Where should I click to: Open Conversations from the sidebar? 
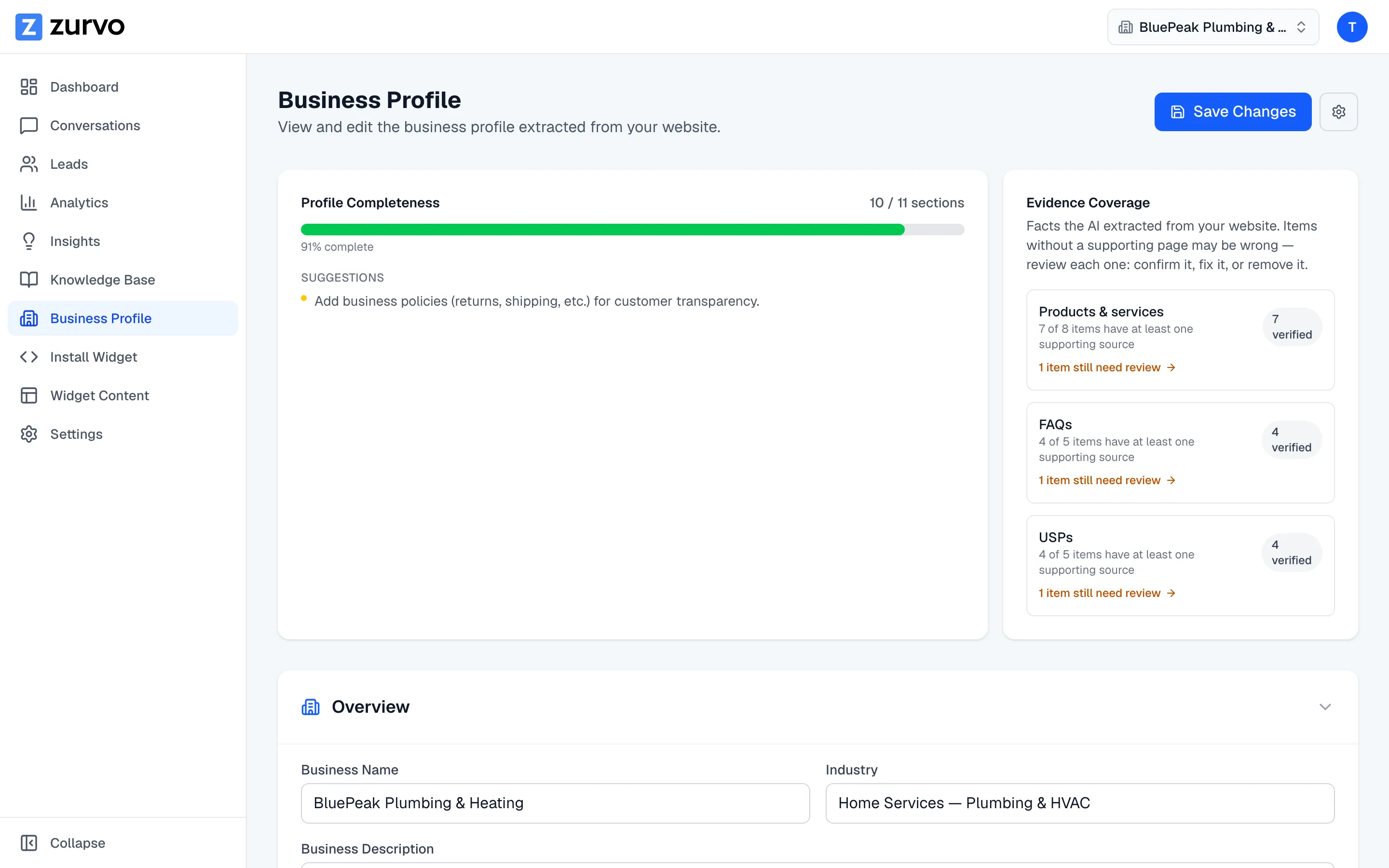[123, 125]
